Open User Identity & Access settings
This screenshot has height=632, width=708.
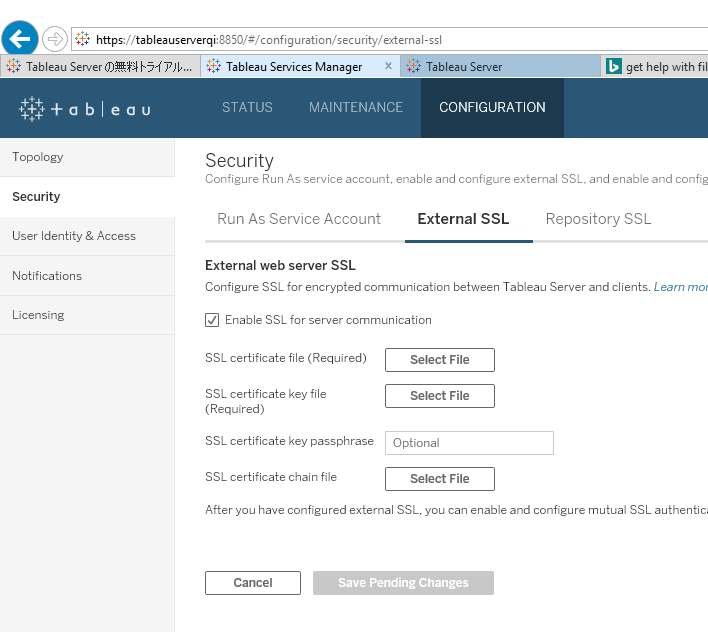click(x=87, y=236)
